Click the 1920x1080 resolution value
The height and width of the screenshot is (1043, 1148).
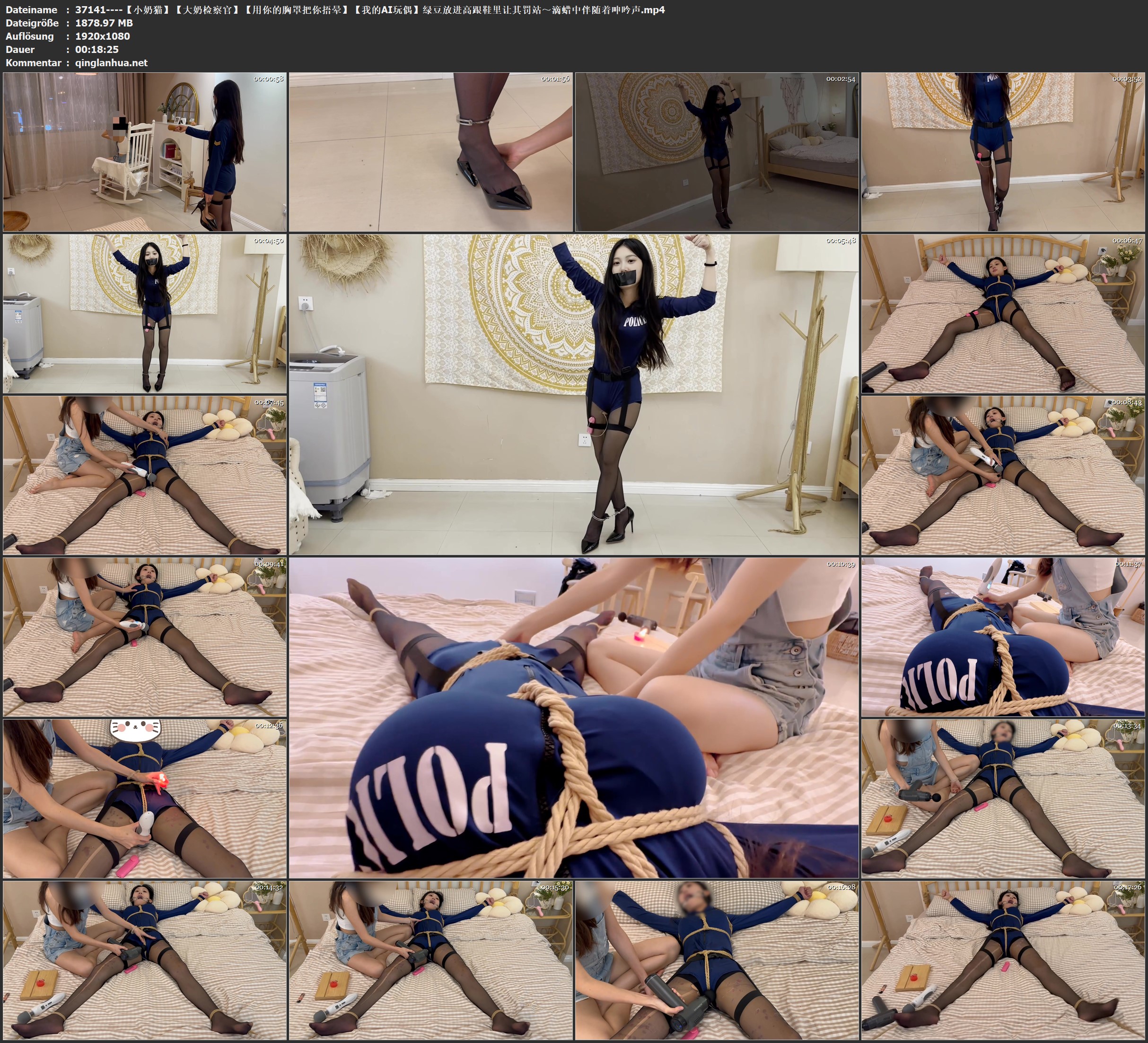click(x=103, y=36)
